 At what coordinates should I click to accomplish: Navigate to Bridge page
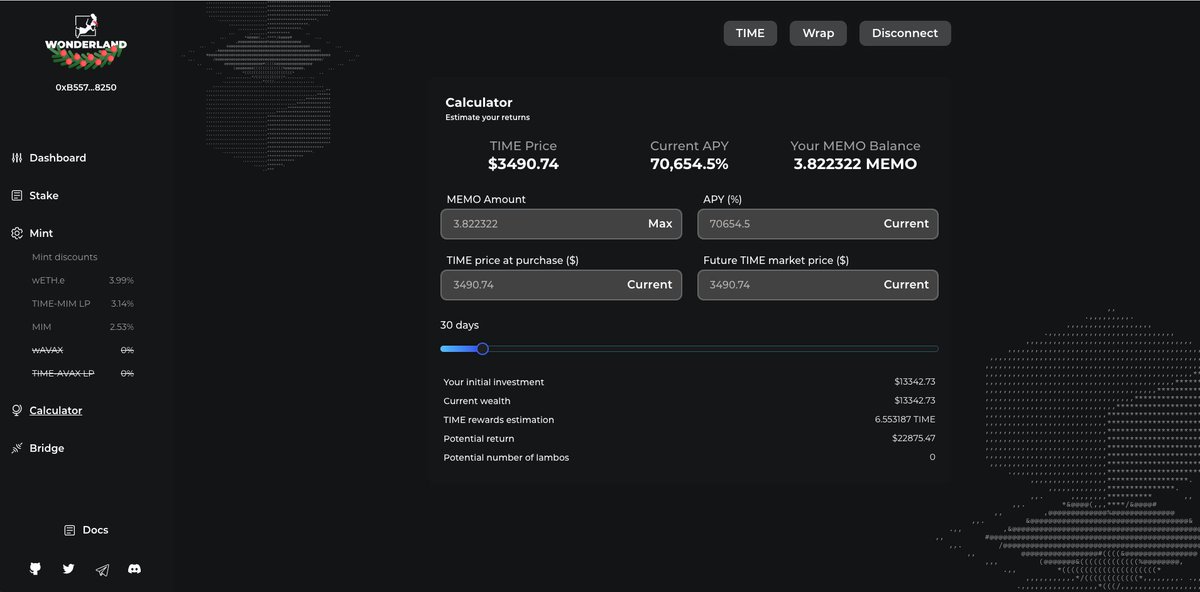47,448
